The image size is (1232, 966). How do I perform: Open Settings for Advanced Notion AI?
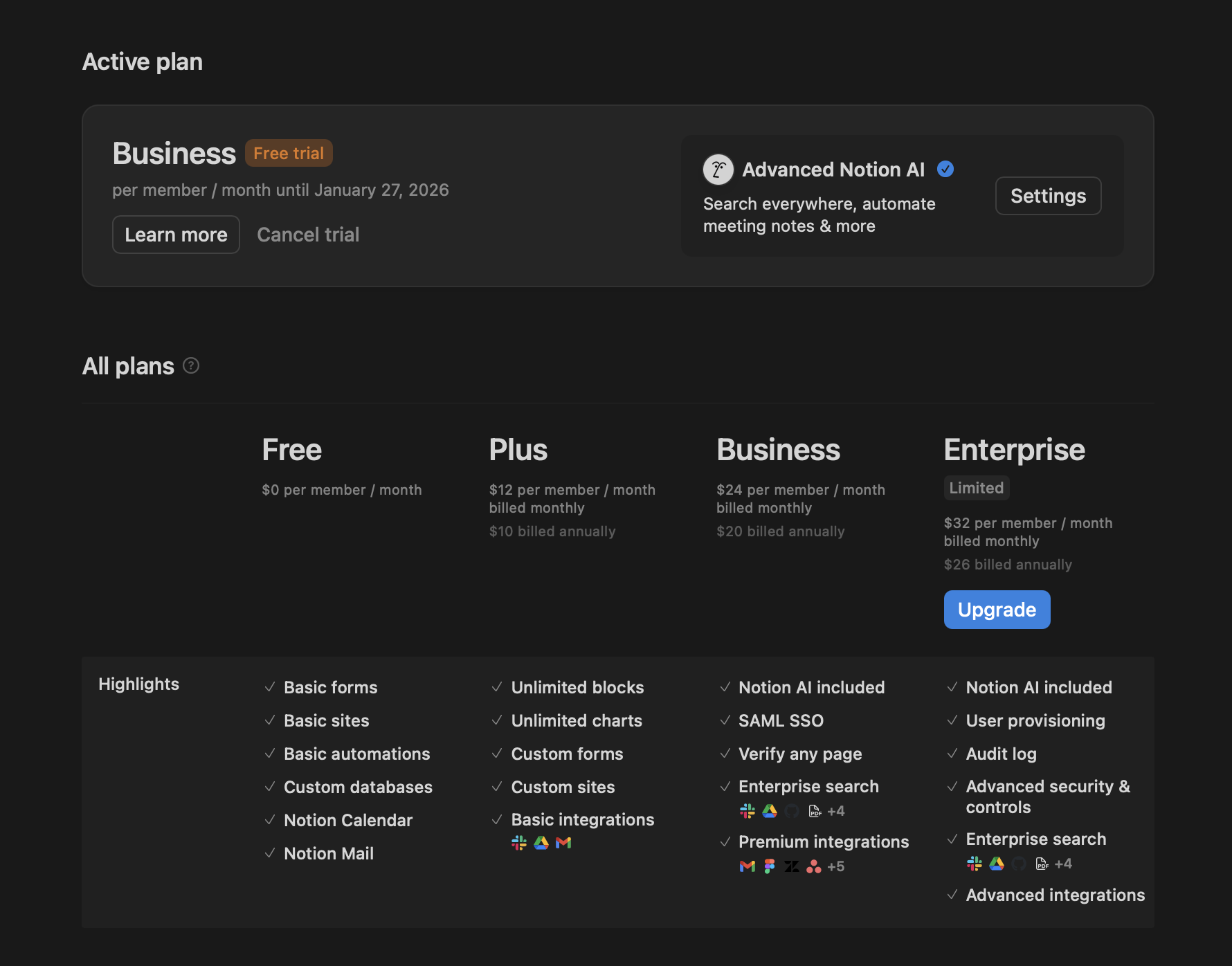(1047, 196)
